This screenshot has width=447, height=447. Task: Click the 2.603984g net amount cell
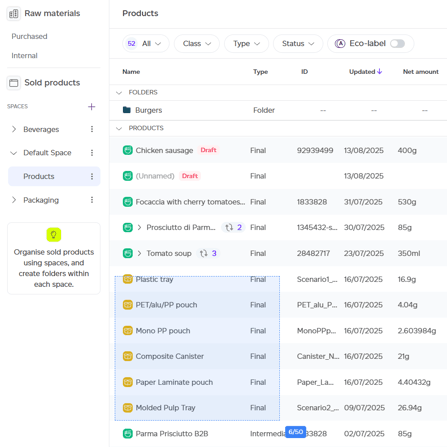tap(417, 331)
